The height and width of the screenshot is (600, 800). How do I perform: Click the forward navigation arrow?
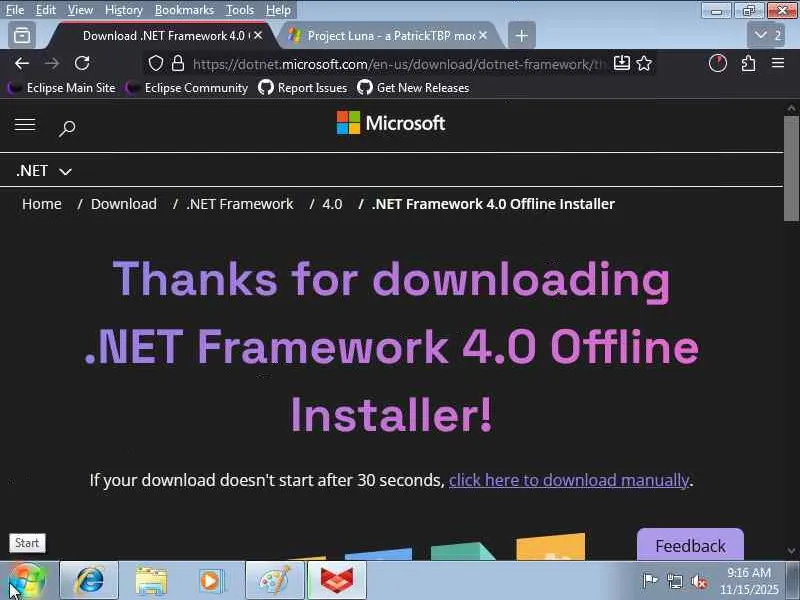tap(52, 63)
